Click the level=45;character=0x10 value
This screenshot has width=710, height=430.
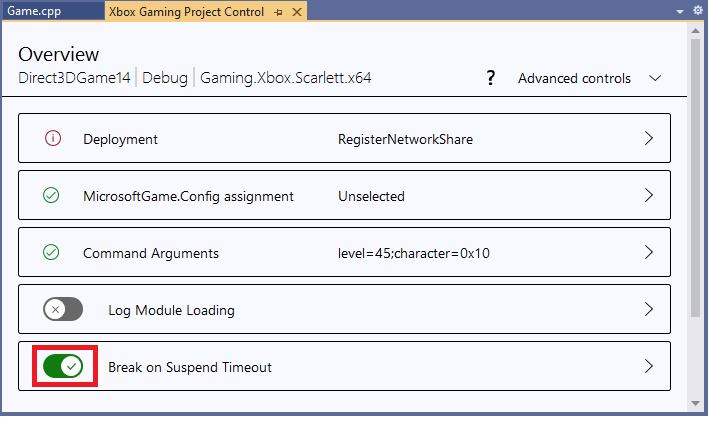[414, 253]
